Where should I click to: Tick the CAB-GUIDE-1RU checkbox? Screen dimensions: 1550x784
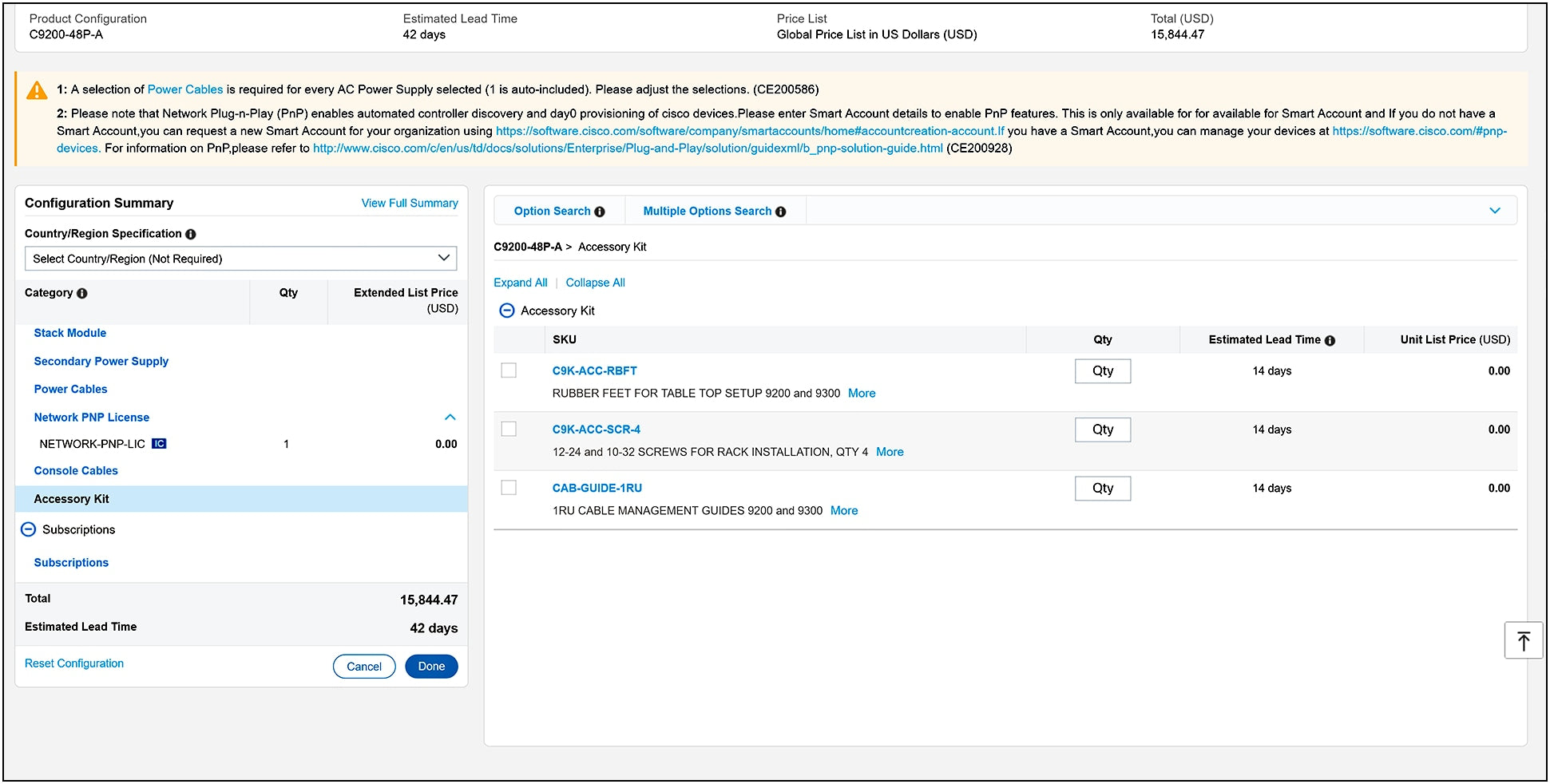pyautogui.click(x=509, y=488)
